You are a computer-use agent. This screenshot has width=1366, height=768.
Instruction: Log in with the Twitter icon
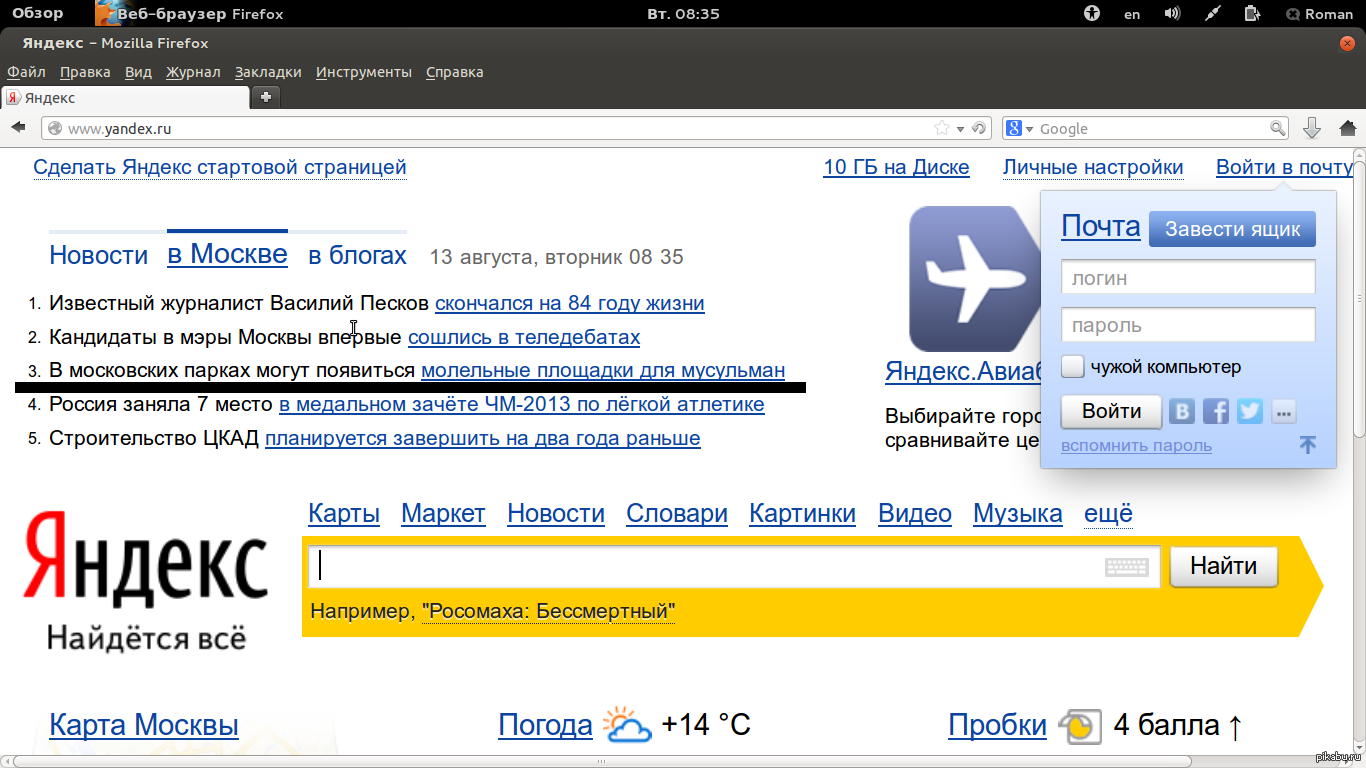[x=1250, y=411]
